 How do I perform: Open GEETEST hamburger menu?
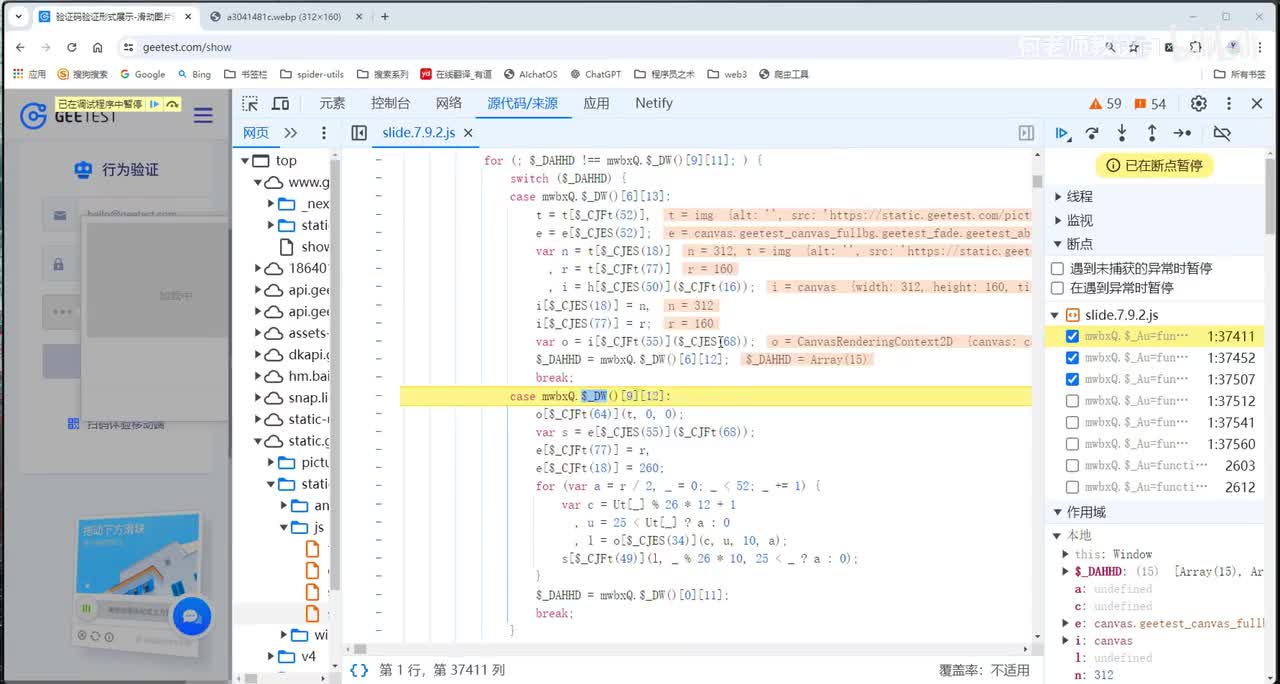click(x=203, y=115)
